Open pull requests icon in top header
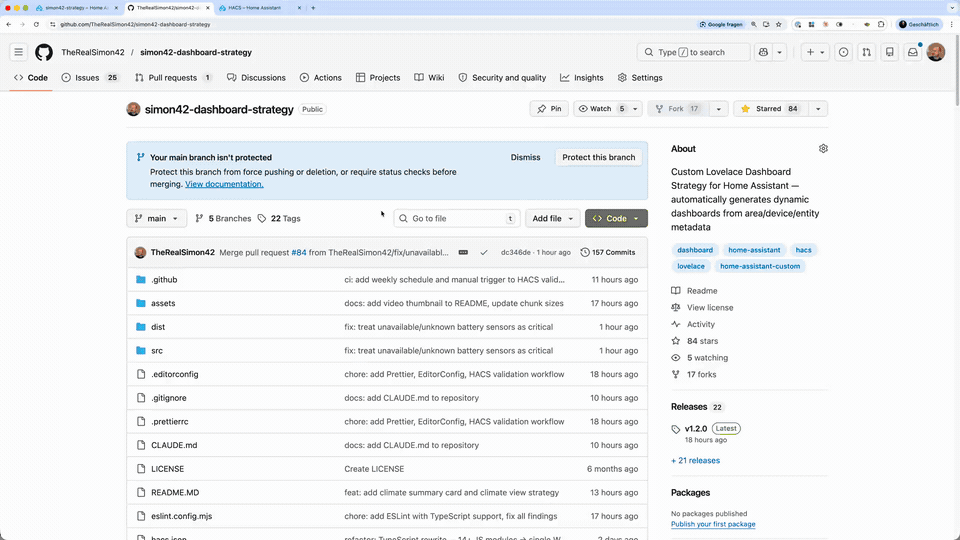 [866, 52]
